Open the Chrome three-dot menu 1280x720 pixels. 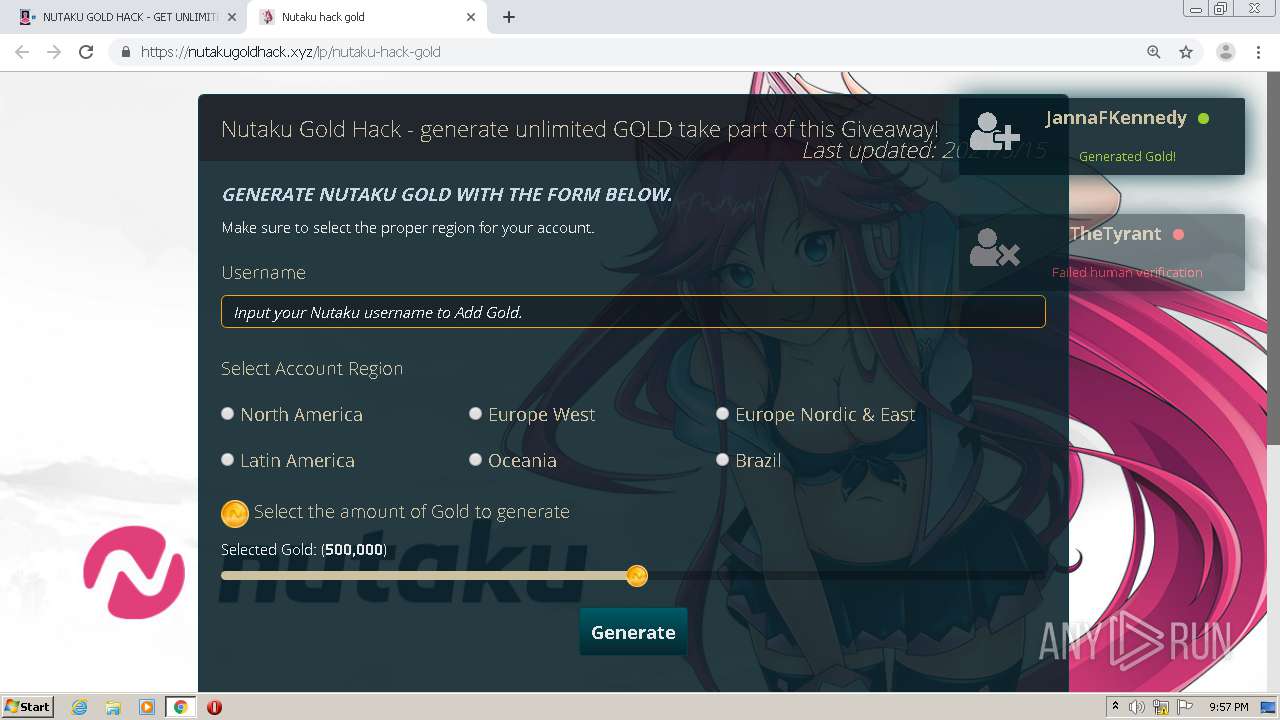click(x=1258, y=52)
